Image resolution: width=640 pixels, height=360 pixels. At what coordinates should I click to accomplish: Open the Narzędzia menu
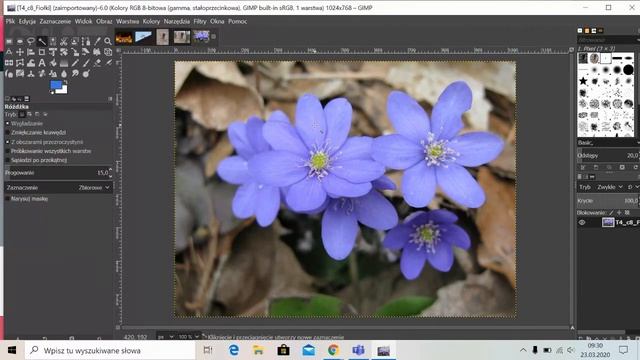click(177, 21)
